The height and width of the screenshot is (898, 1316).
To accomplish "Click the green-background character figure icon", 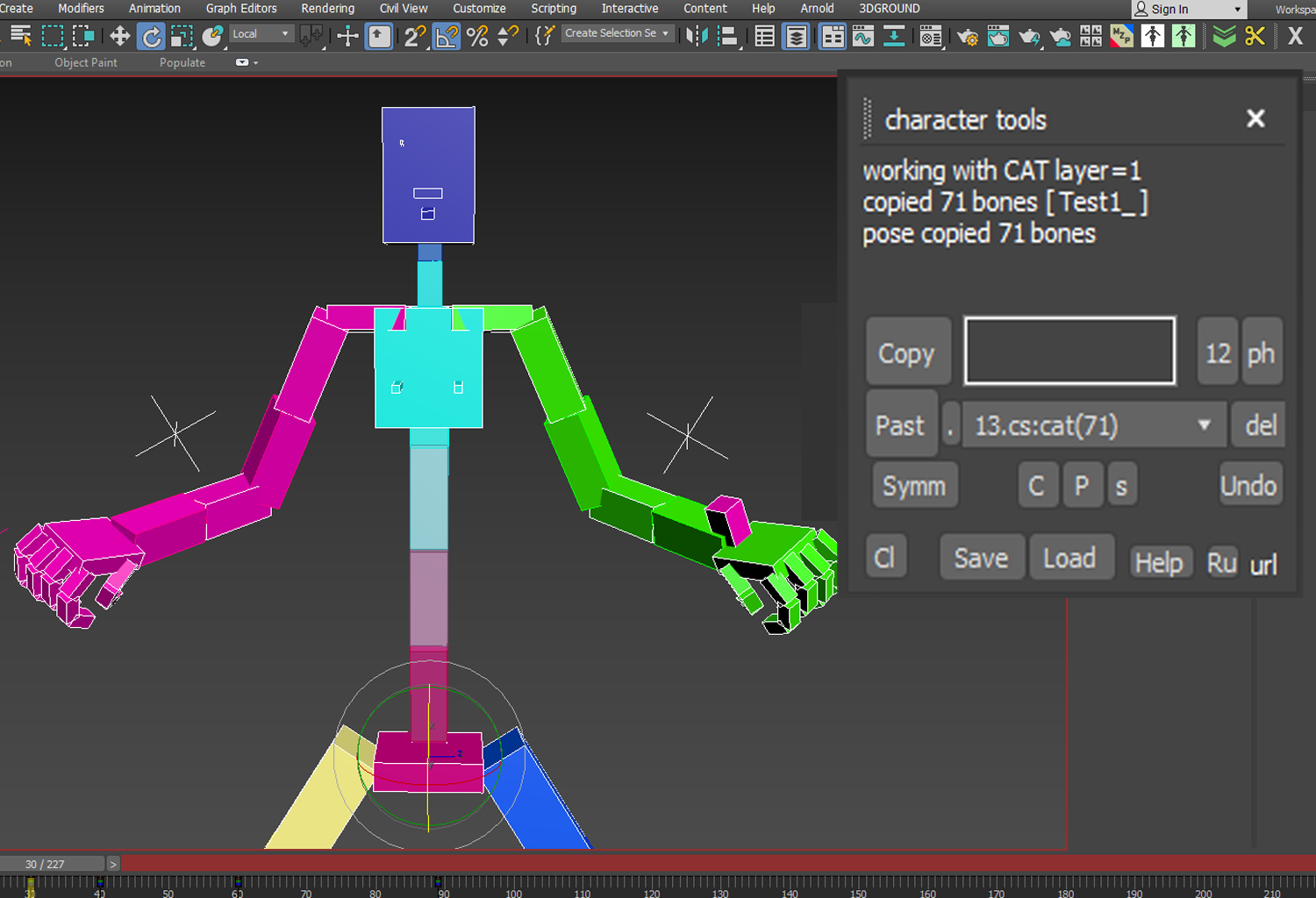I will coord(1184,36).
